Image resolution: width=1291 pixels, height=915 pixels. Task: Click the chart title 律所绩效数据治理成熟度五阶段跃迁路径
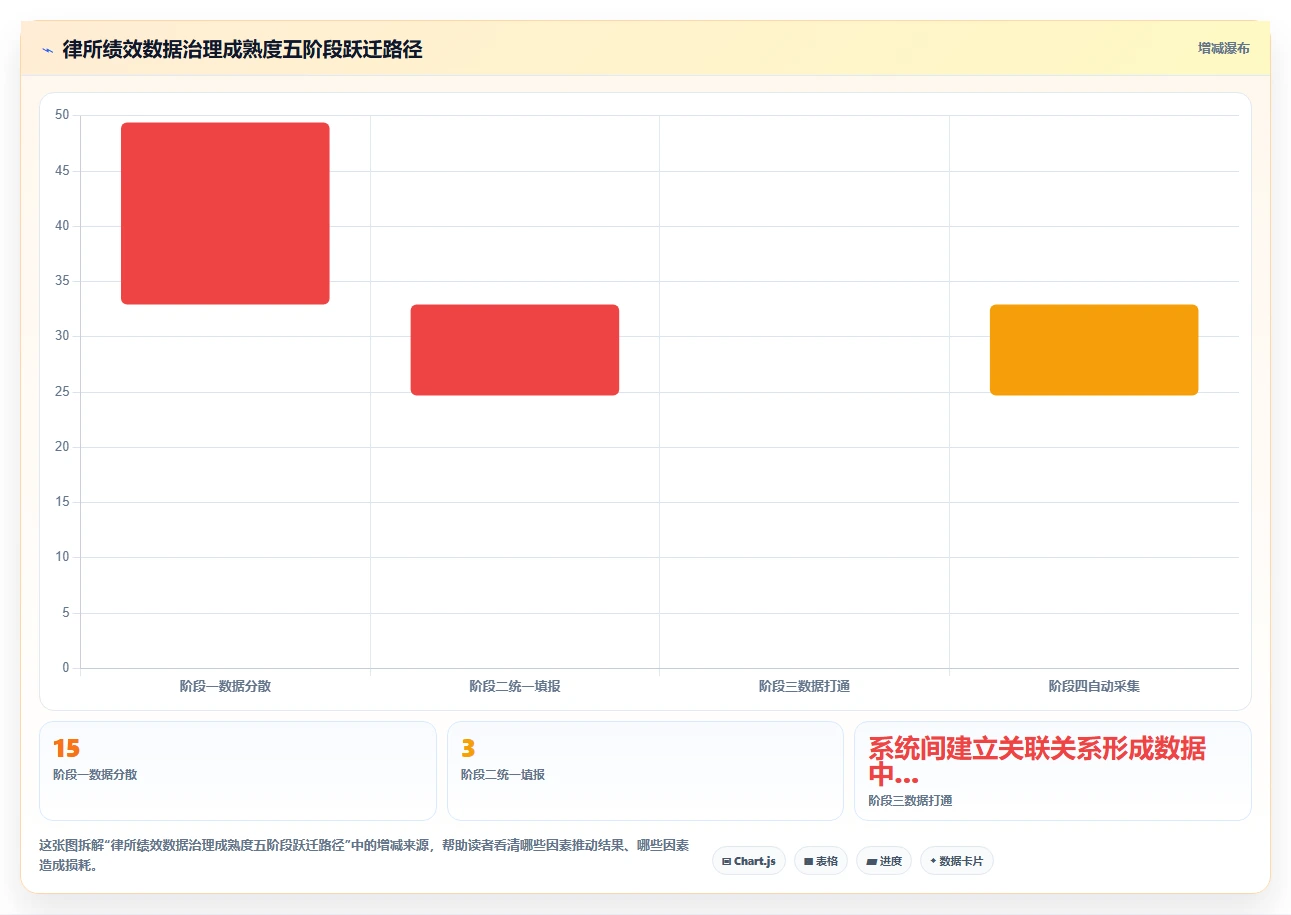(242, 50)
